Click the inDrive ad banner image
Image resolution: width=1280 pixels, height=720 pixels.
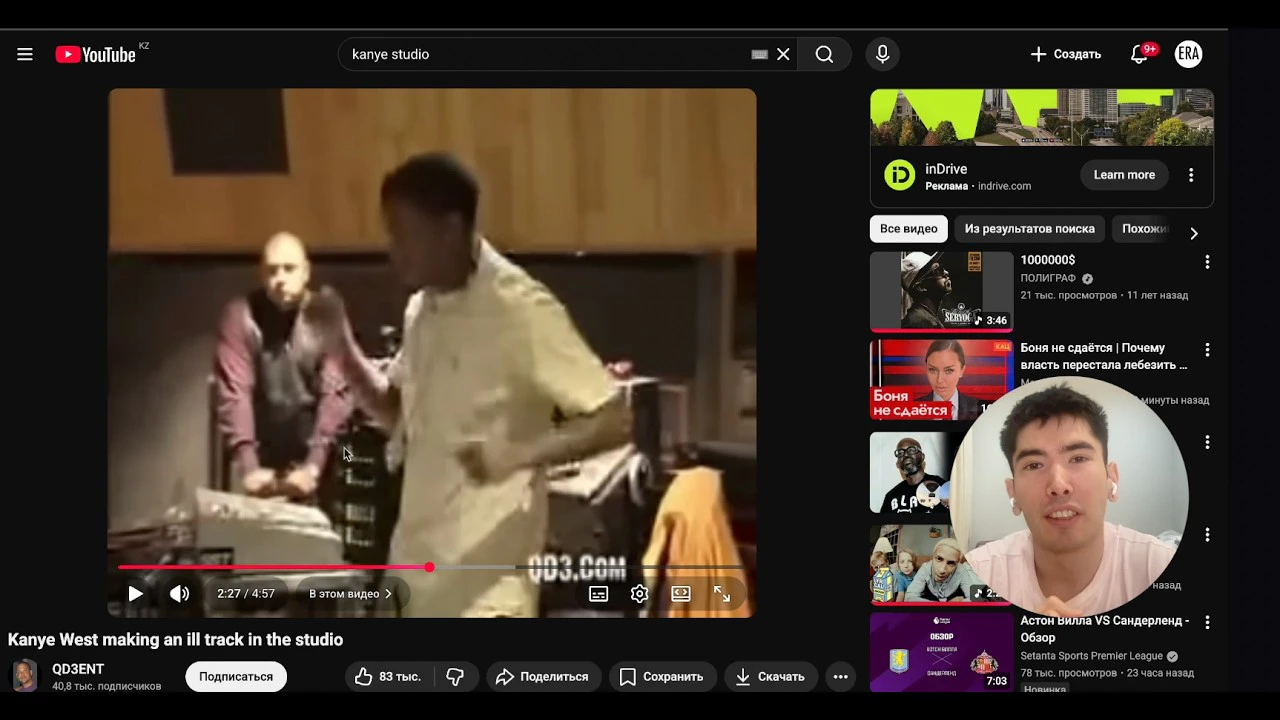click(x=1042, y=118)
